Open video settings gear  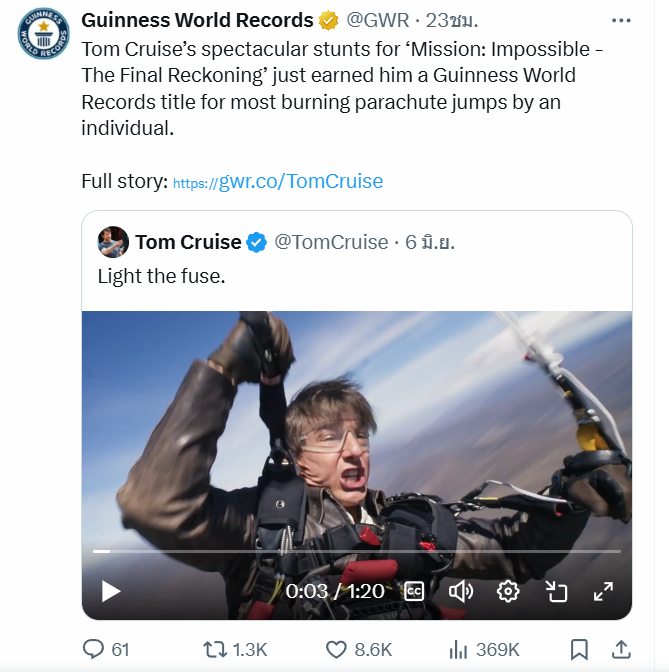point(508,591)
